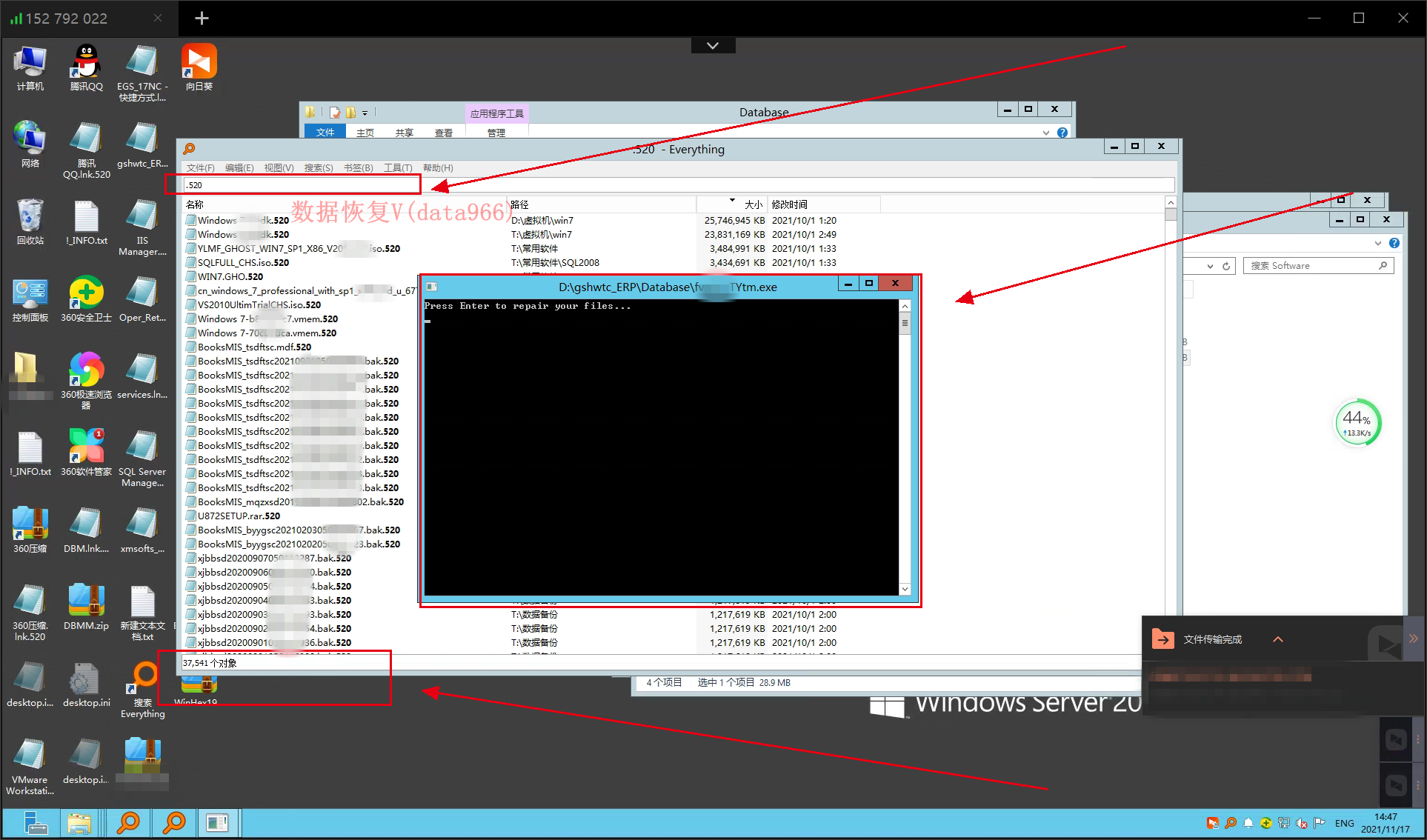Click the Explorer help question mark icon
This screenshot has width=1427, height=840.
tap(1062, 133)
